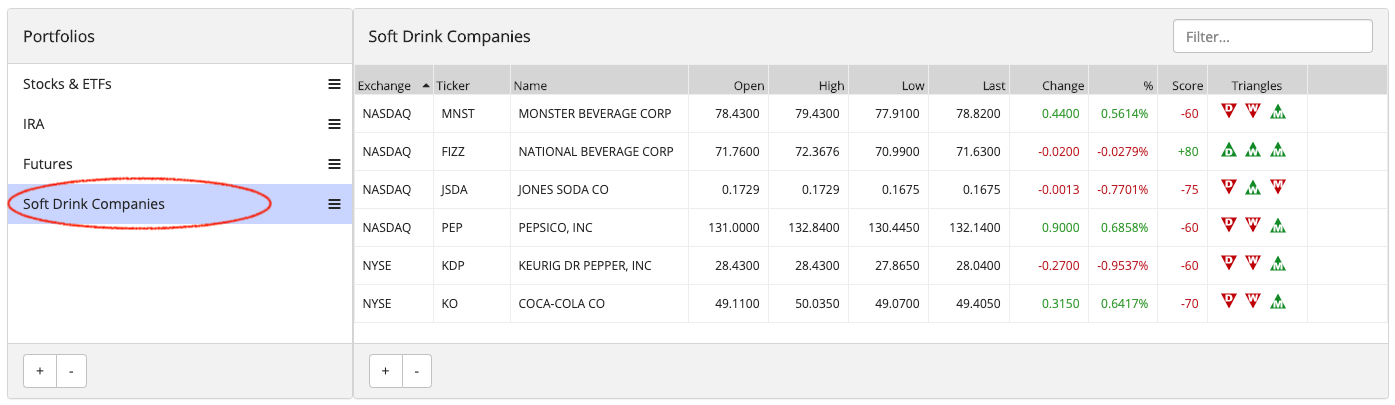Click the weekly triangle icon for KO
The width and height of the screenshot is (1395, 405).
[x=1253, y=302]
